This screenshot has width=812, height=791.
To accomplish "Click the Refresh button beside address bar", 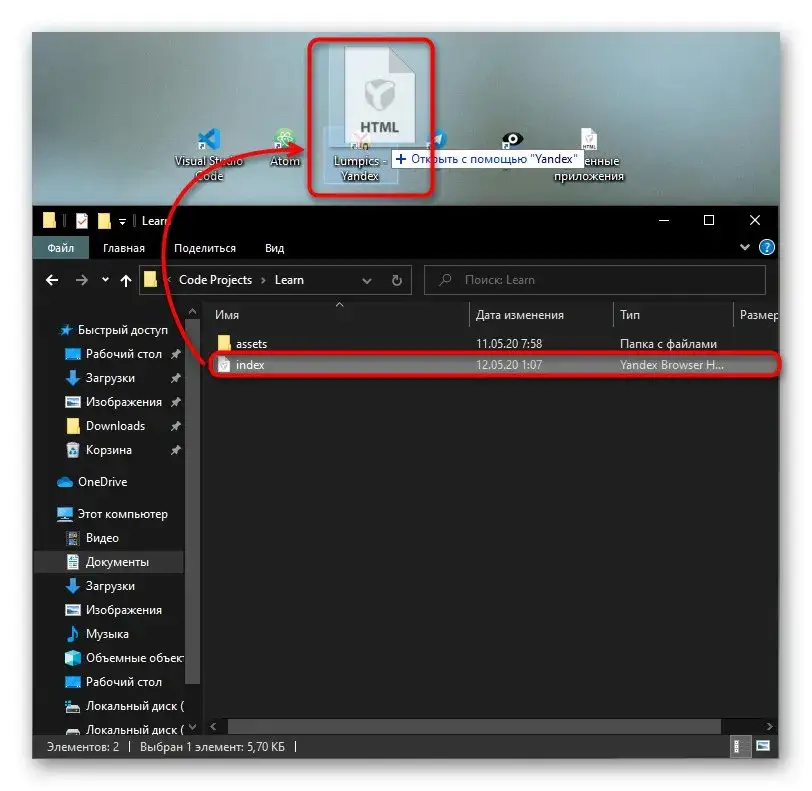I will 396,280.
